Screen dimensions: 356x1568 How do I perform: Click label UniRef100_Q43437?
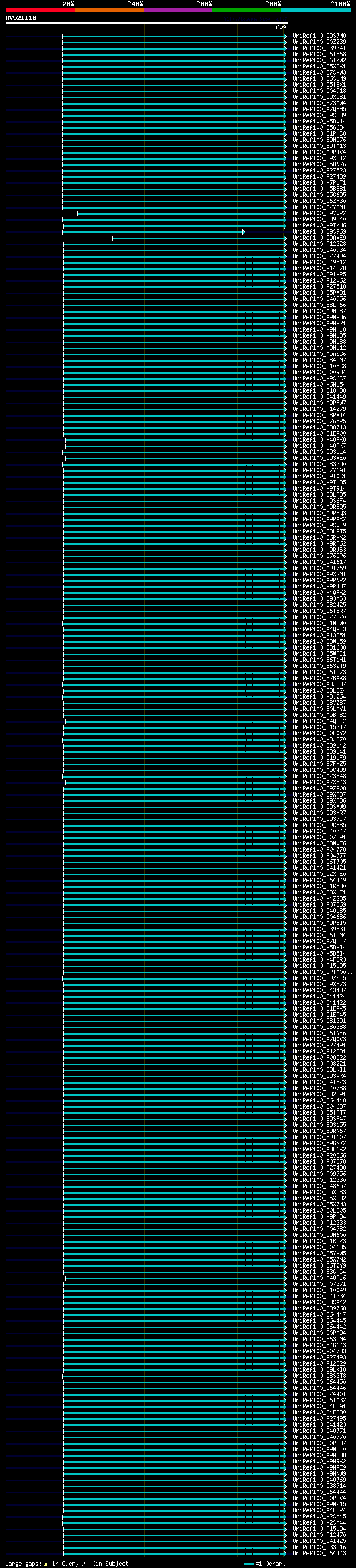[319, 990]
